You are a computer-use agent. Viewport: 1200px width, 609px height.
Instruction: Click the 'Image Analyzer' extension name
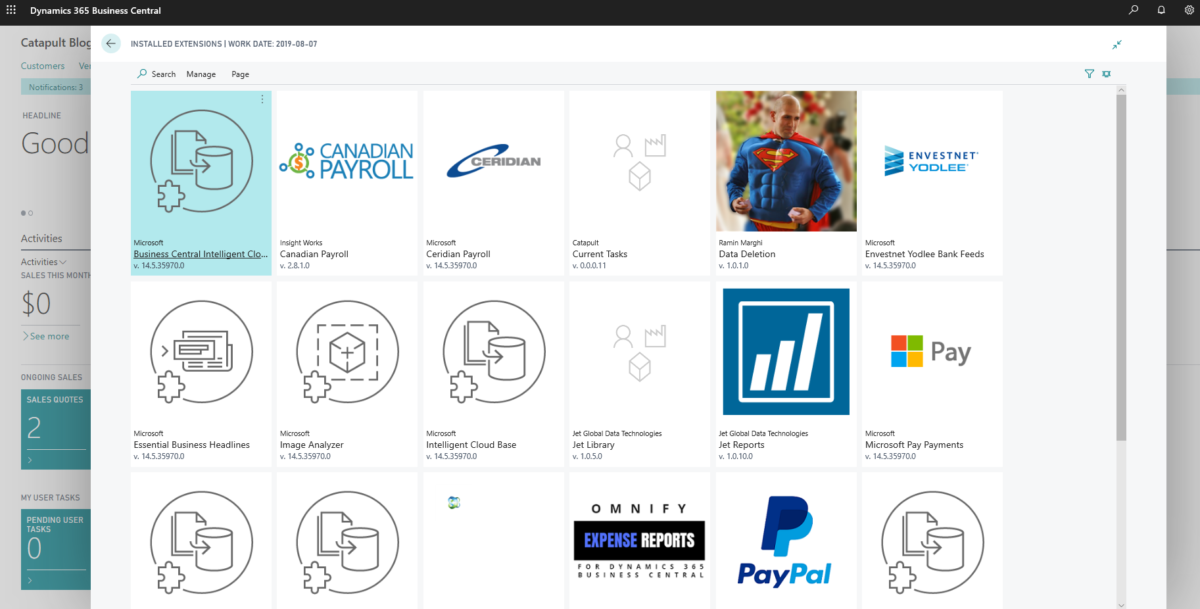311,445
